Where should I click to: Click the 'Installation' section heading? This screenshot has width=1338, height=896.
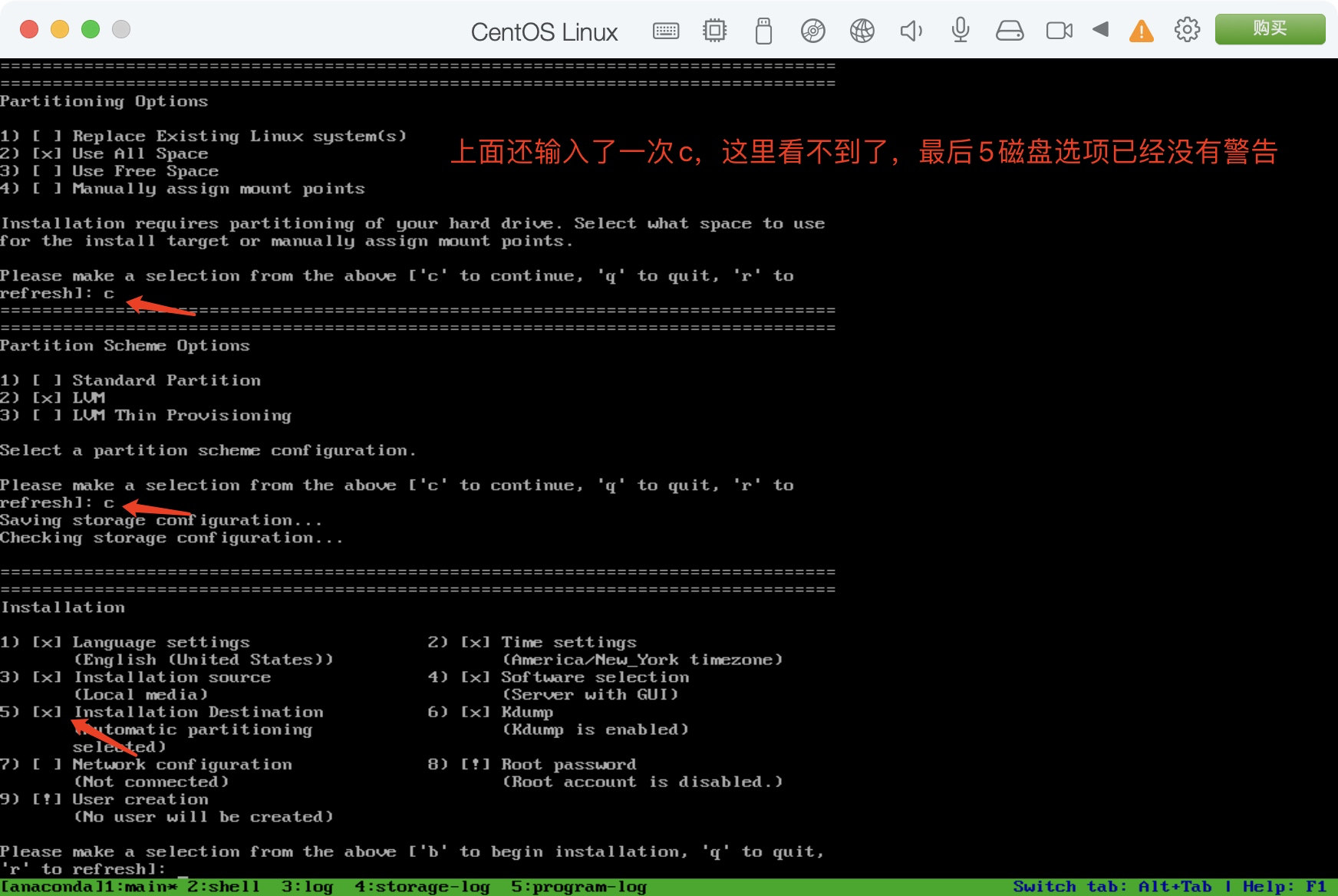(63, 608)
